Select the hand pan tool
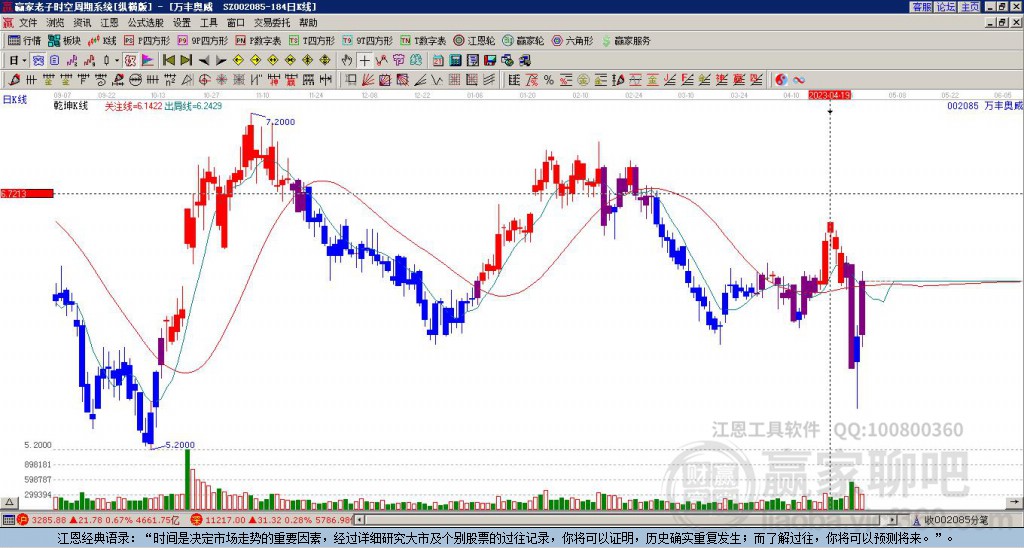The width and height of the screenshot is (1024, 548). tap(347, 61)
